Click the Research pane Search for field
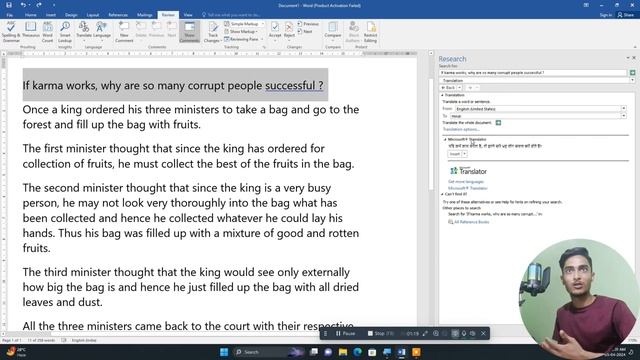The width and height of the screenshot is (640, 360). (x=533, y=73)
